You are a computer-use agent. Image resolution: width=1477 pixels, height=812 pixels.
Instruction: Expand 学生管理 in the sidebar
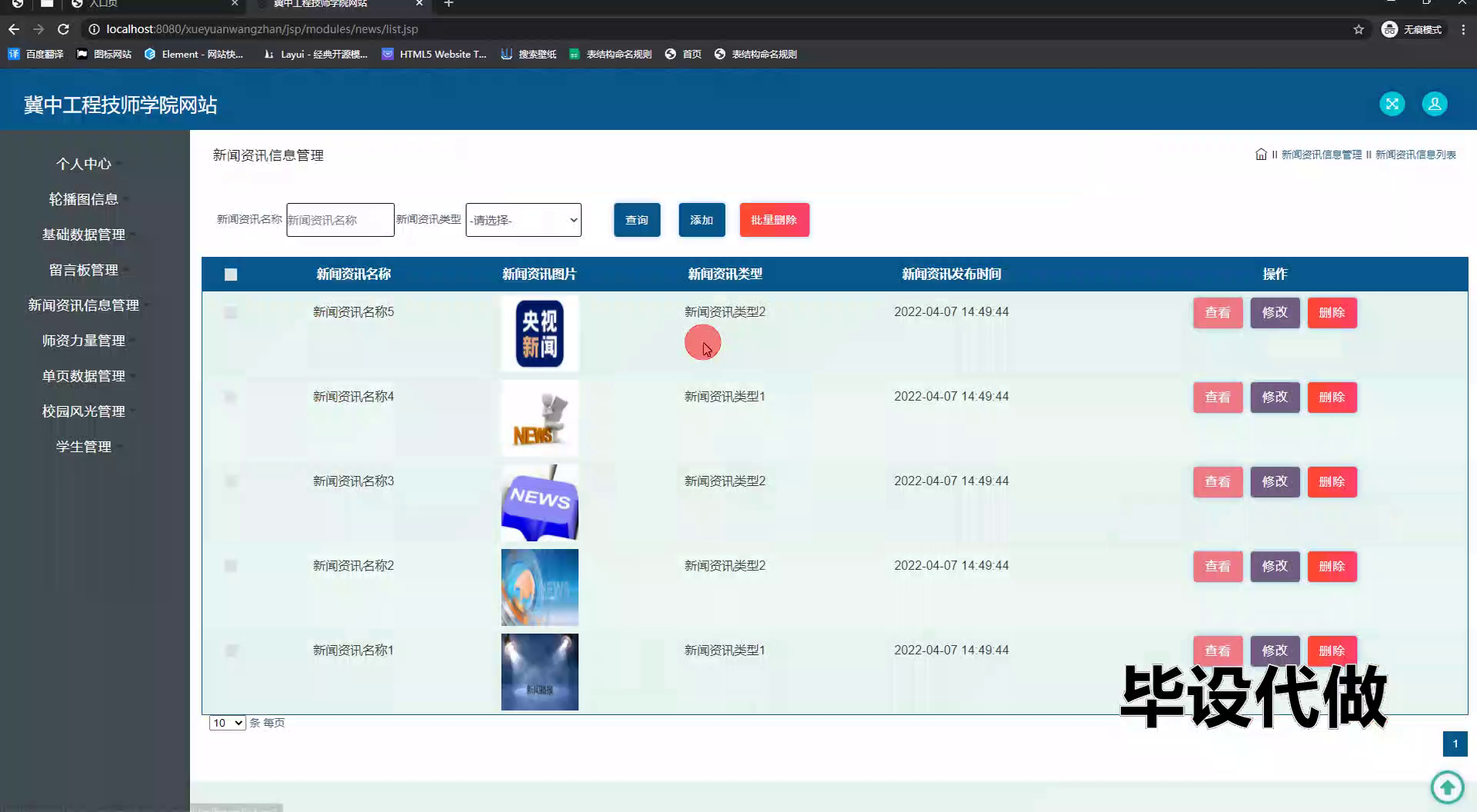(x=84, y=447)
